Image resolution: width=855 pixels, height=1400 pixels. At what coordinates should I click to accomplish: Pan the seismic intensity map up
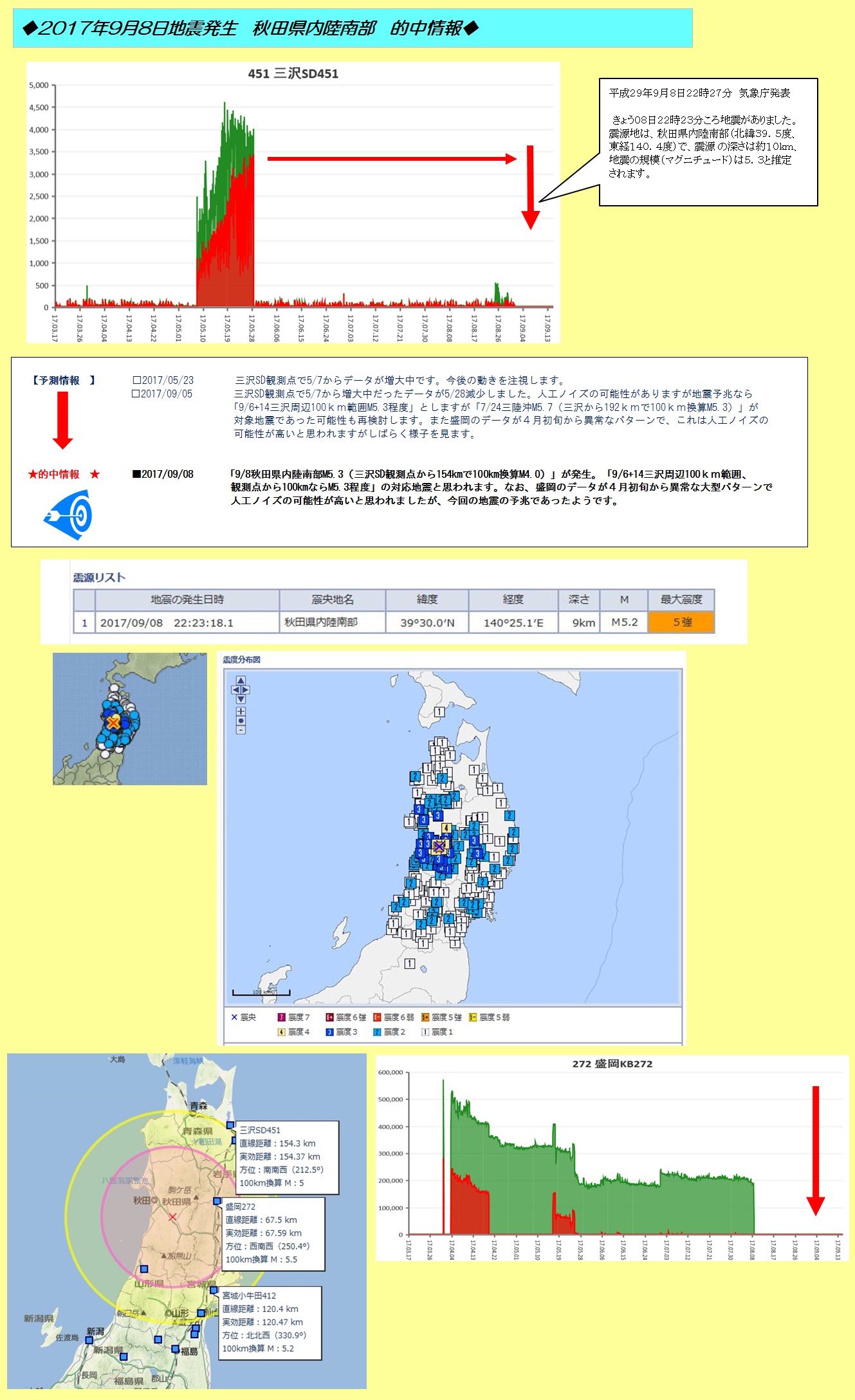click(x=241, y=680)
